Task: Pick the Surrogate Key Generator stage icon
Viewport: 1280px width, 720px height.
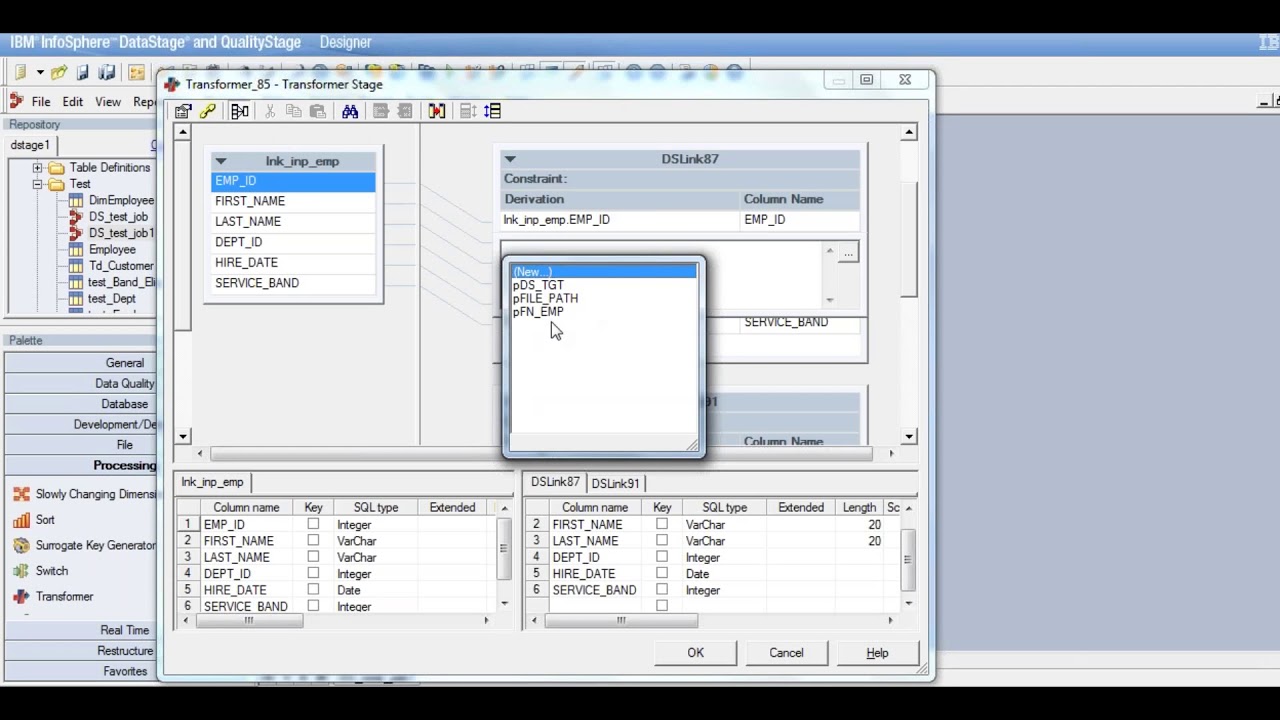Action: coord(21,545)
